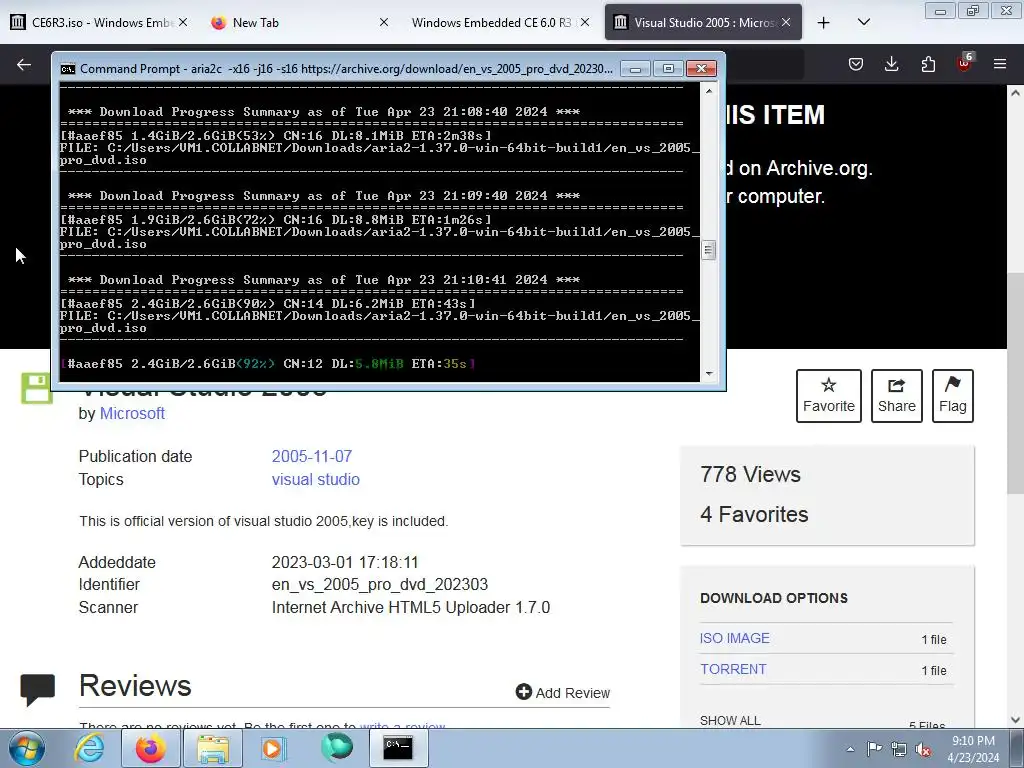Select the 778 Views text
Screen dimensions: 1024x768
(750, 474)
